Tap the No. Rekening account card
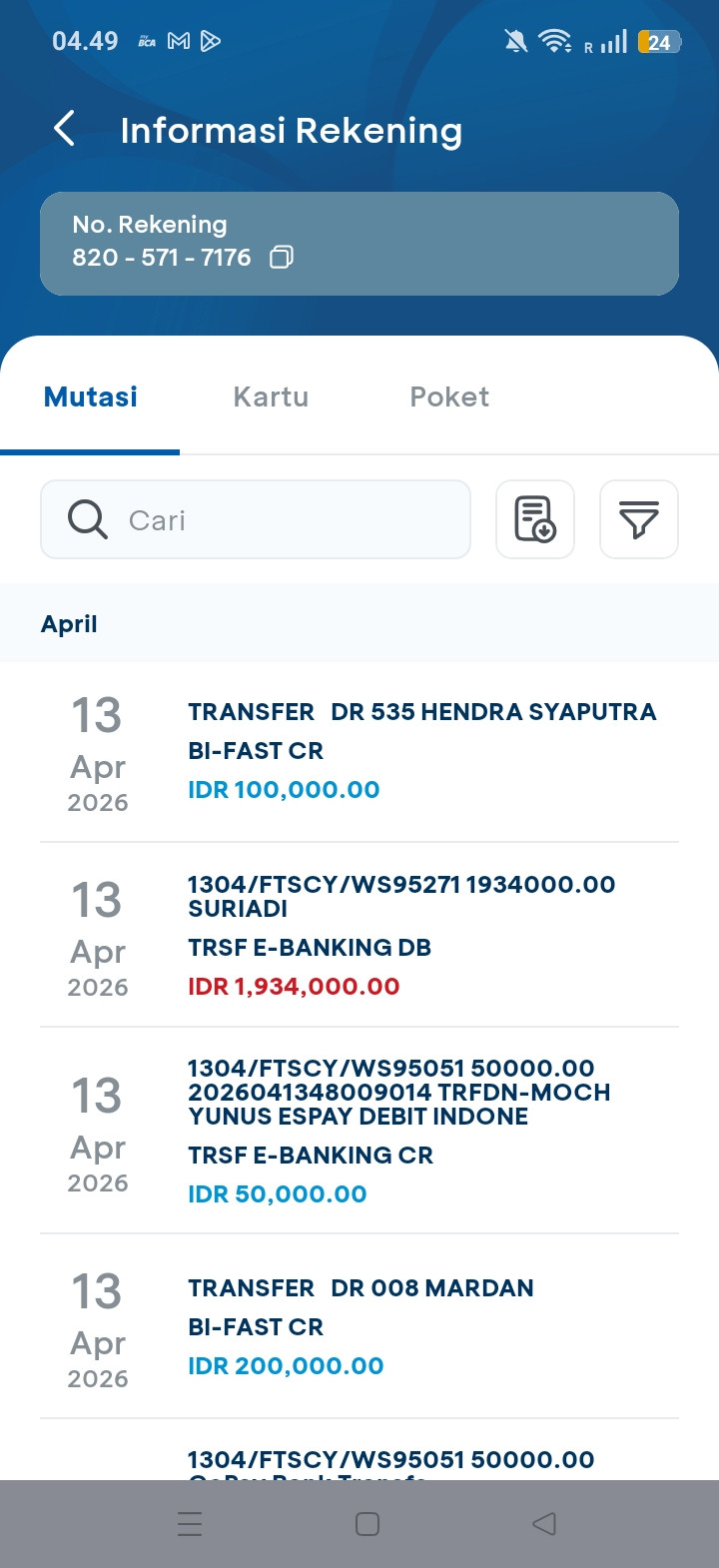The height and width of the screenshot is (1568, 719). (359, 244)
